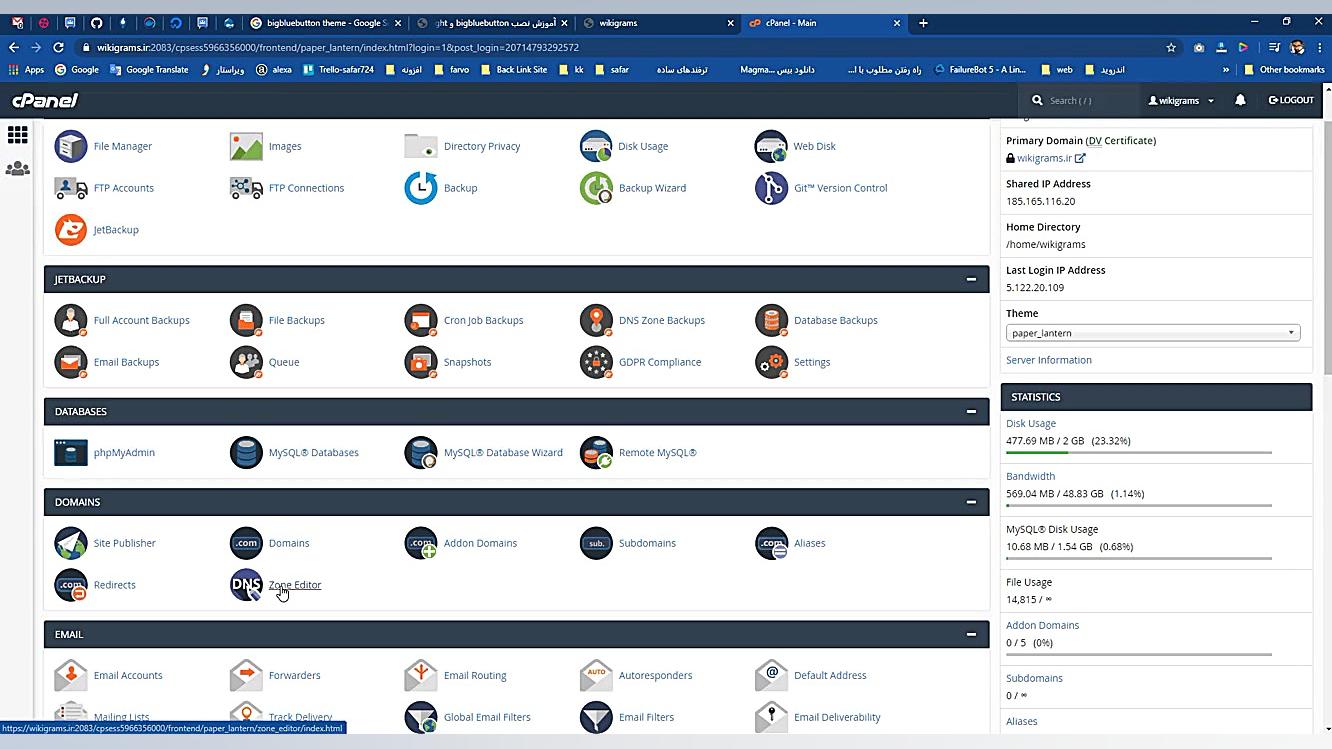Focus the cPanel search field
The width and height of the screenshot is (1332, 749).
coord(1085,100)
